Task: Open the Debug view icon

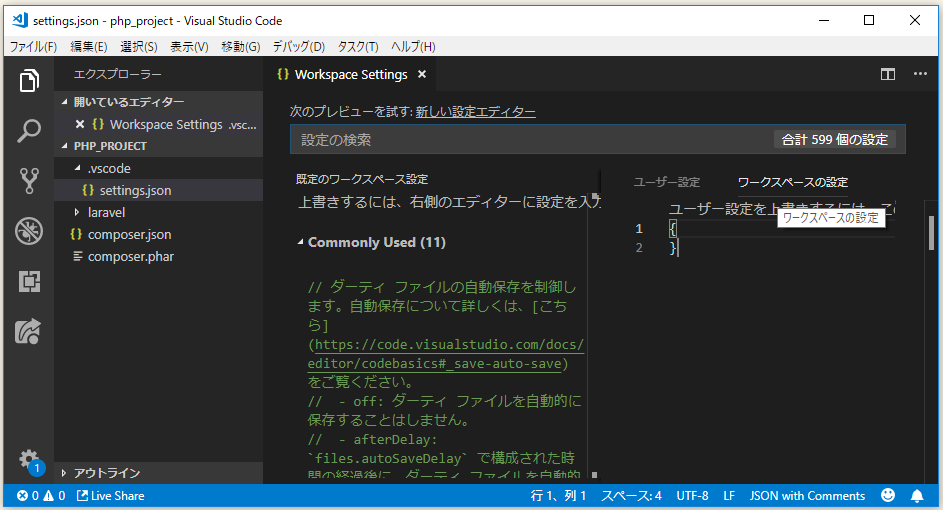Action: (29, 231)
